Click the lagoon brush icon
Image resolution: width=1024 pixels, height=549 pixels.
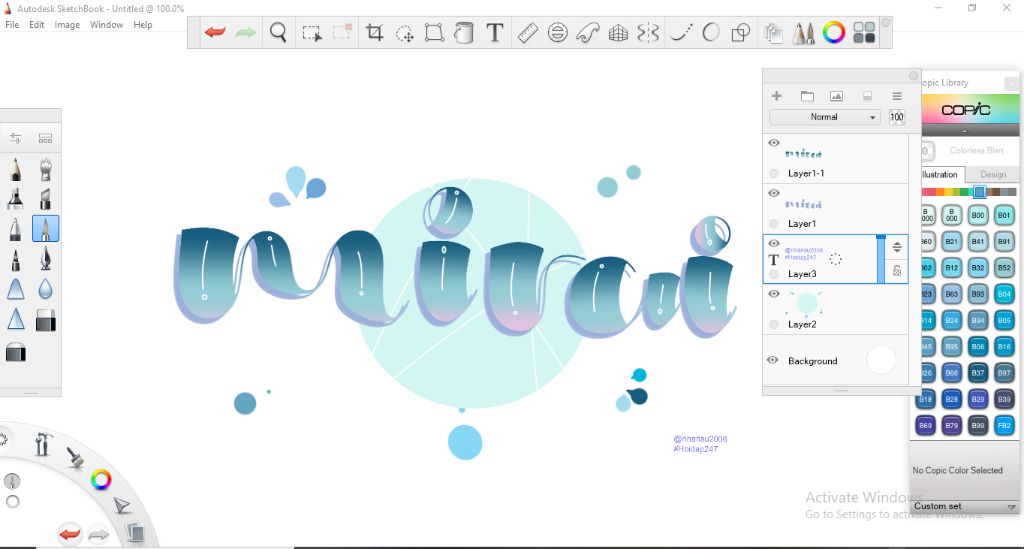coord(75,456)
